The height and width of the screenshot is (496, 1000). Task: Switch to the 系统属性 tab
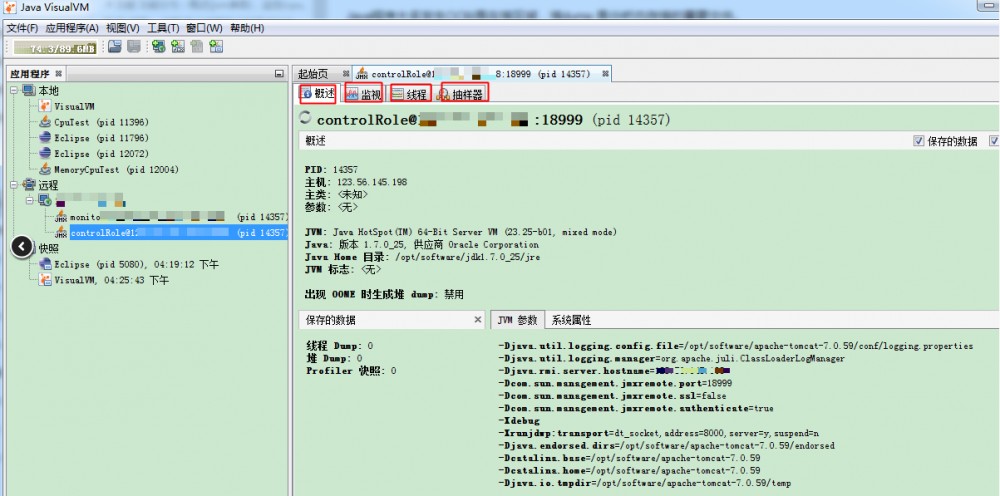[x=571, y=320]
